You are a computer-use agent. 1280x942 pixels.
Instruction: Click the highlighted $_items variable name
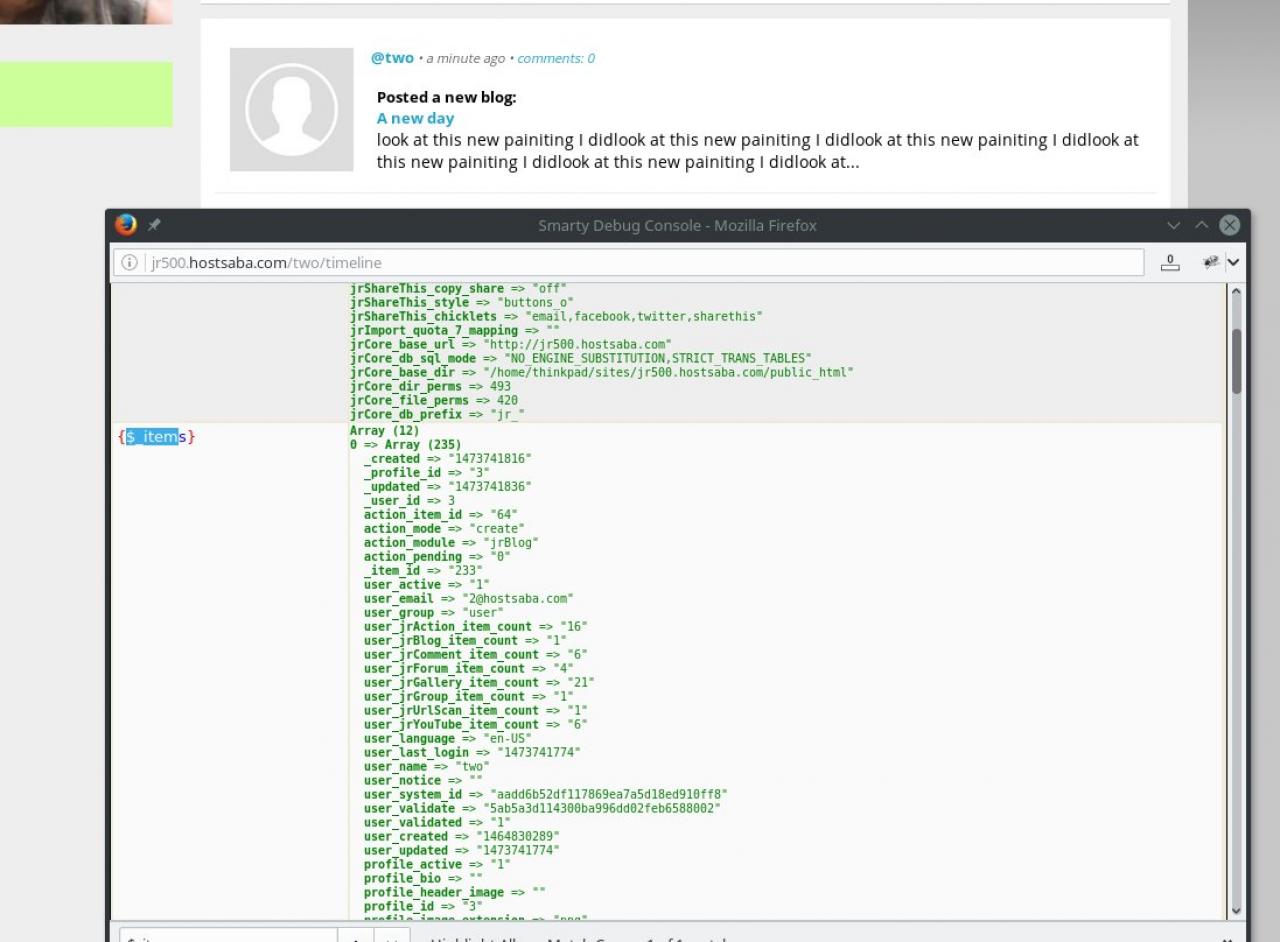pos(152,436)
